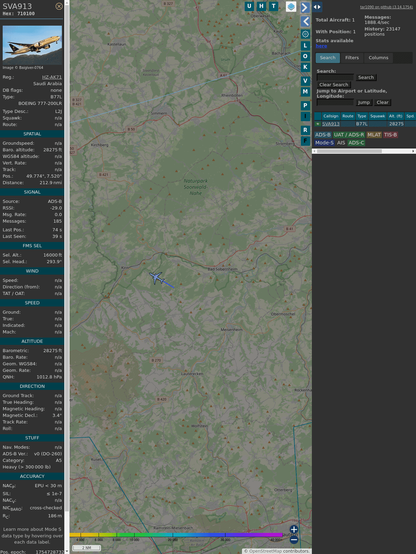
Task: Select the SVA913 row in aircraft table
Action: (x=365, y=124)
